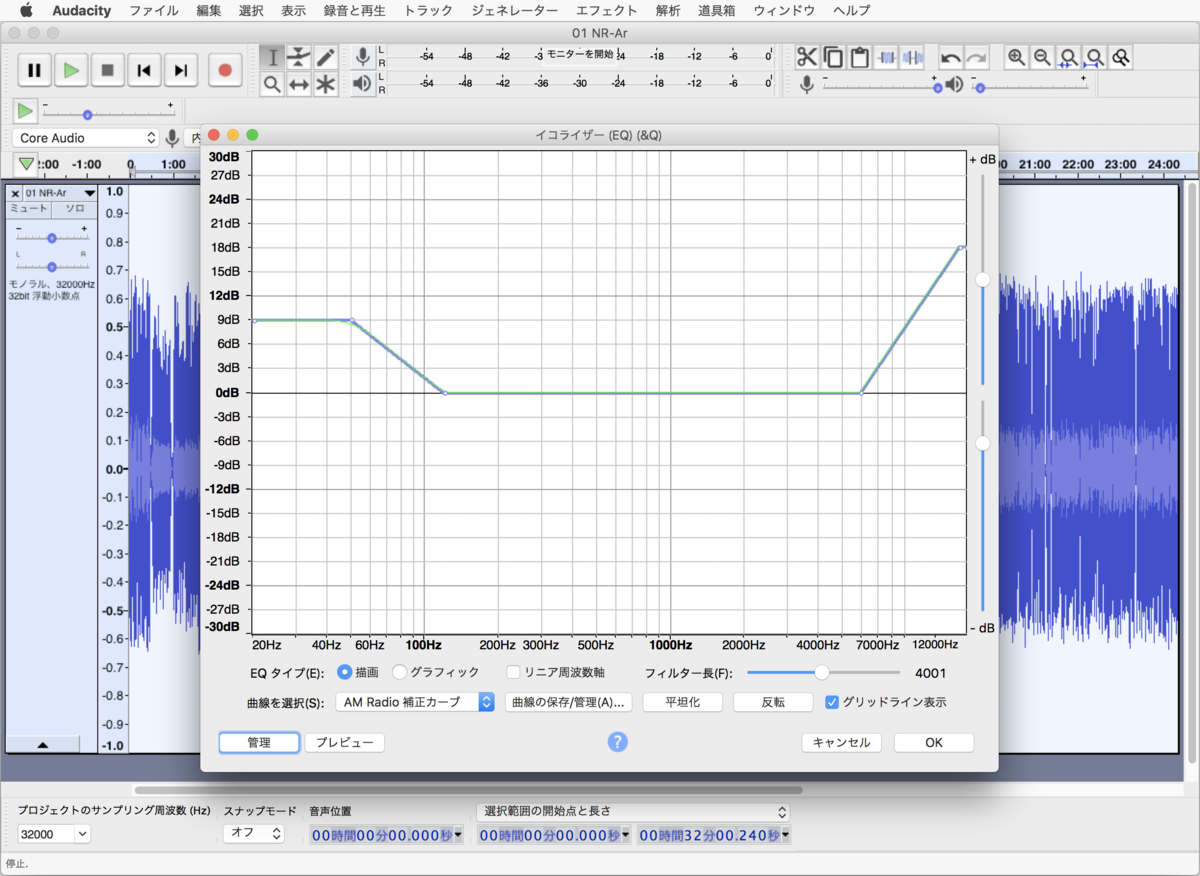Open equalizer help via the question mark
The height and width of the screenshot is (876, 1200).
click(618, 742)
